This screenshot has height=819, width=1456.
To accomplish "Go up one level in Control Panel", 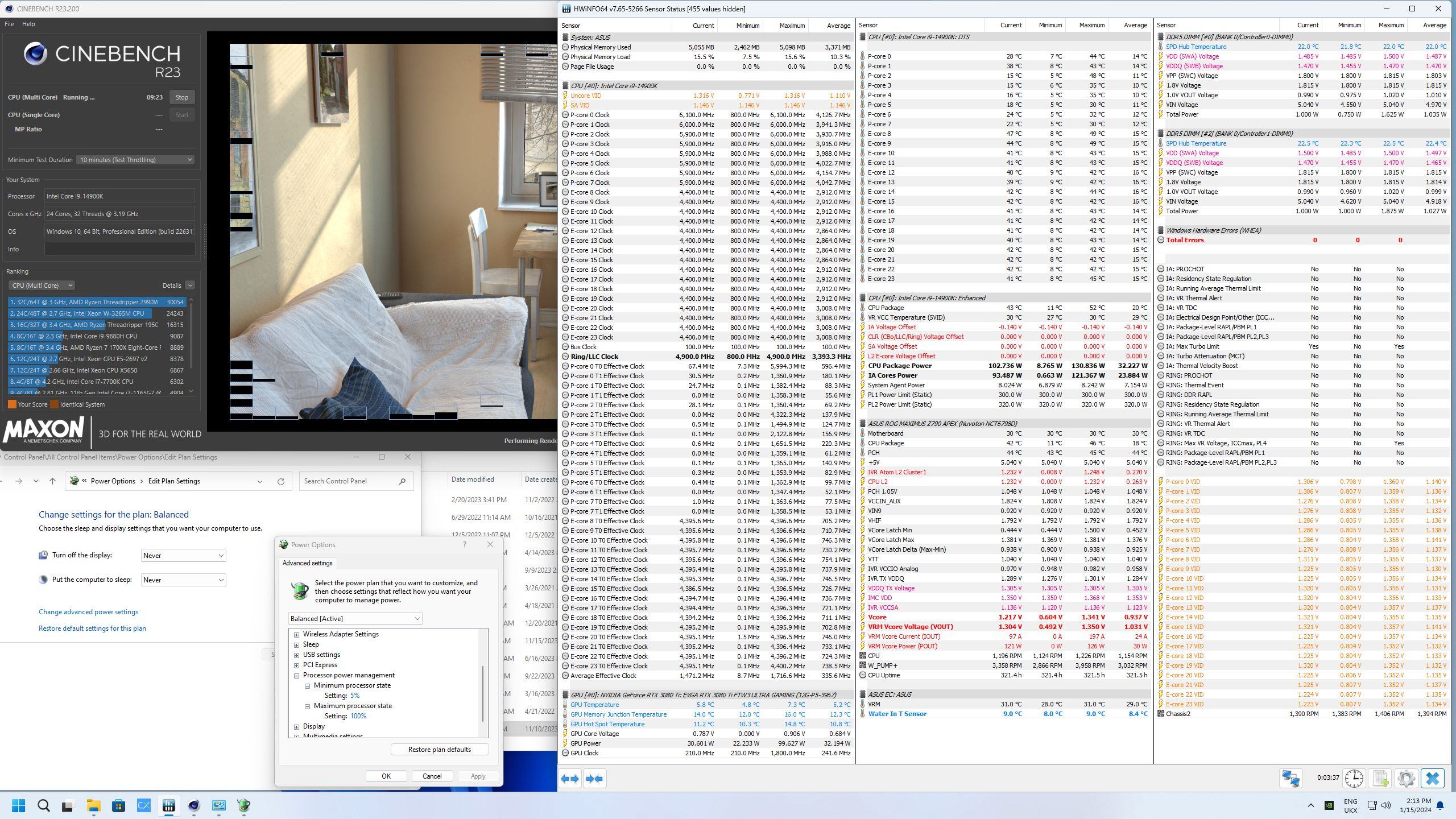I will 52,481.
